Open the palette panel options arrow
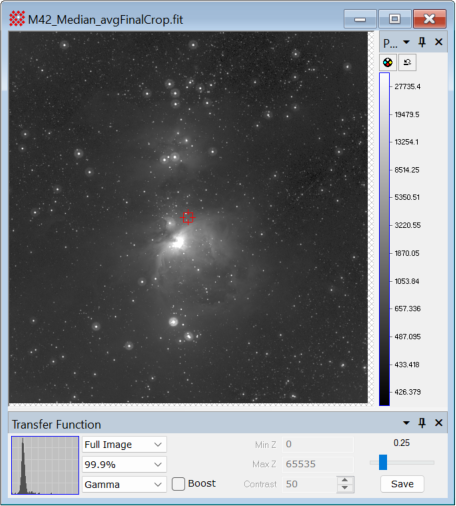Image resolution: width=456 pixels, height=506 pixels. click(x=406, y=42)
